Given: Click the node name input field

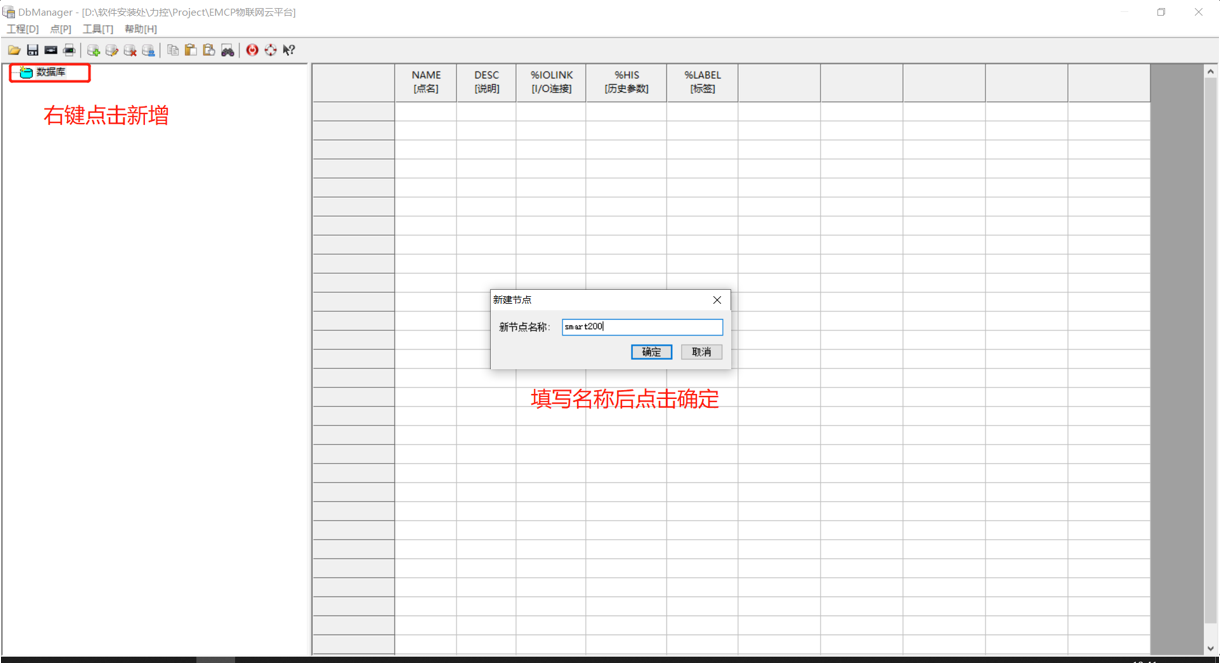Looking at the screenshot, I should (x=642, y=327).
